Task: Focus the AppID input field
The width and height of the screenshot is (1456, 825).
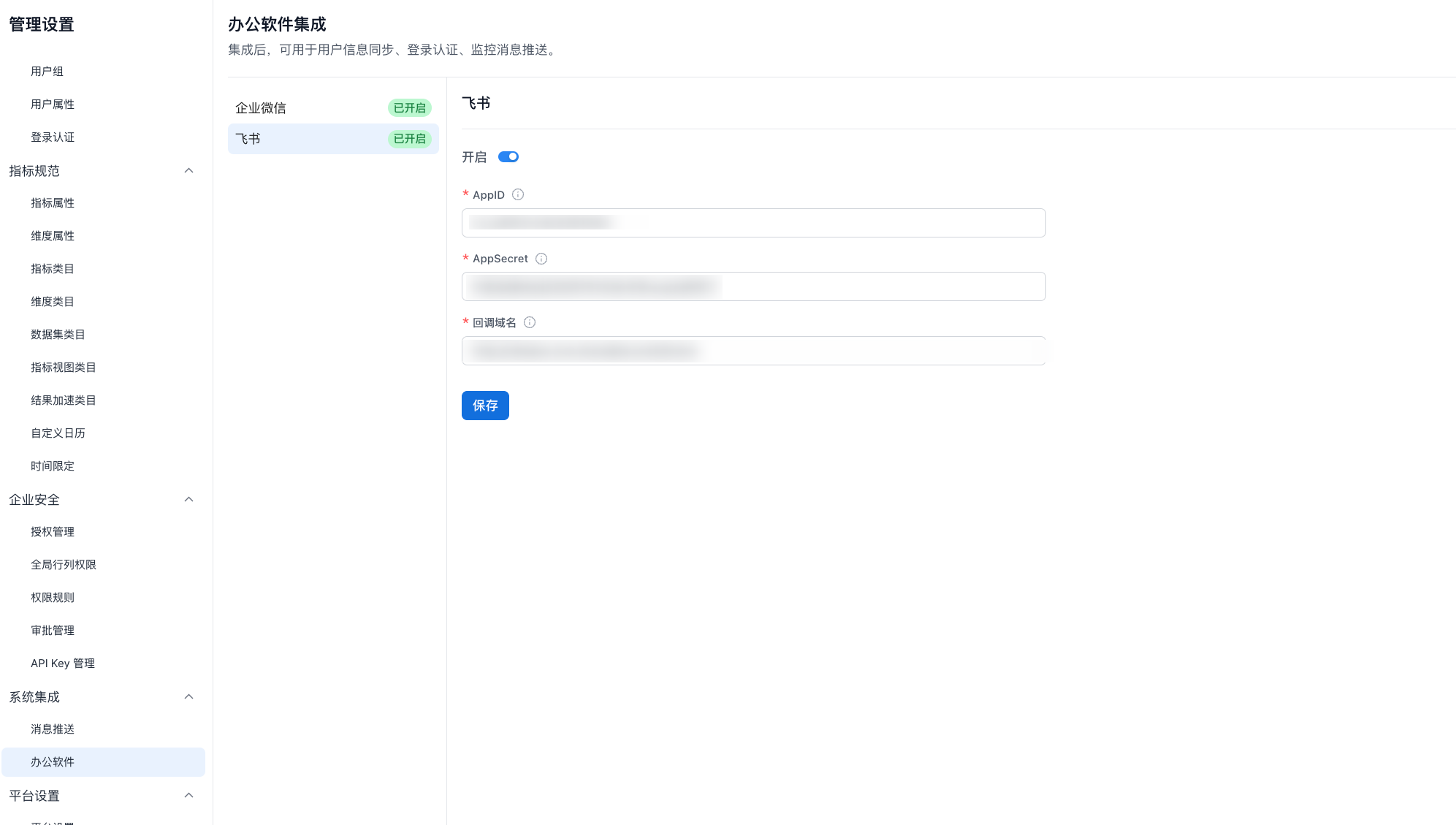Action: [753, 223]
